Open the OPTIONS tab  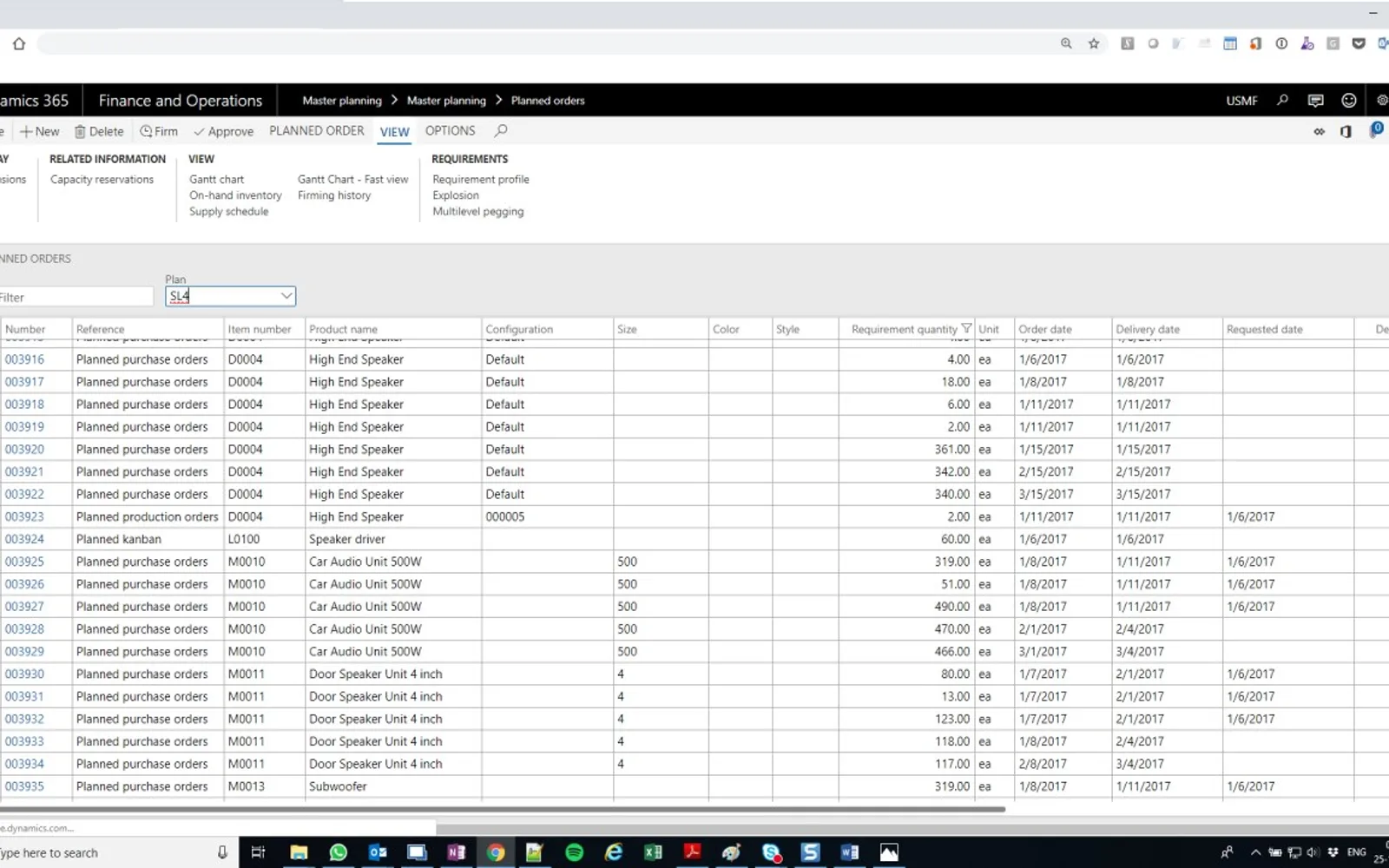[x=450, y=131]
